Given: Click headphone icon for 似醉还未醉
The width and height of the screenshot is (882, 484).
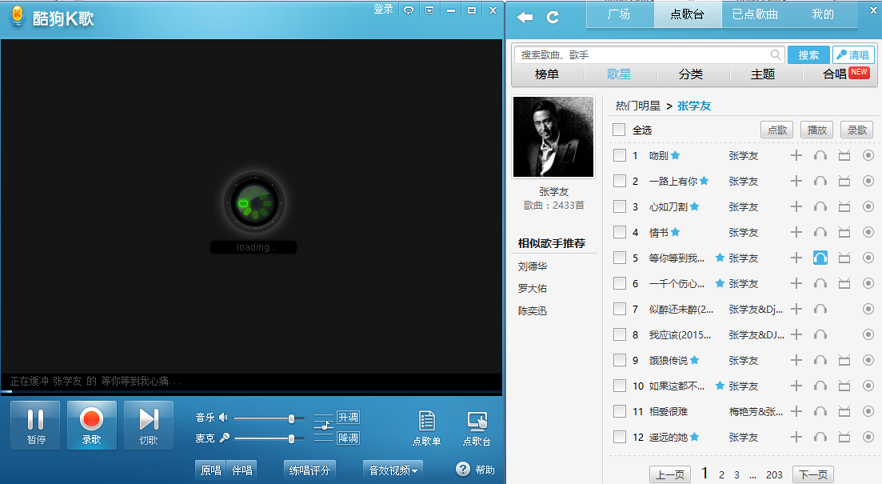Looking at the screenshot, I should pos(820,309).
